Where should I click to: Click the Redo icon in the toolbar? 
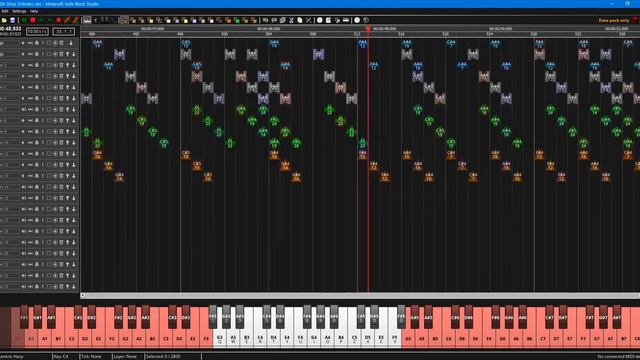274,20
